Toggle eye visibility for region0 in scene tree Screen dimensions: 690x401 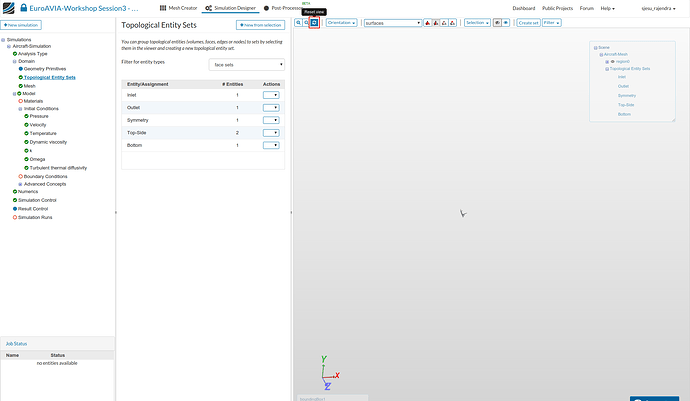613,62
